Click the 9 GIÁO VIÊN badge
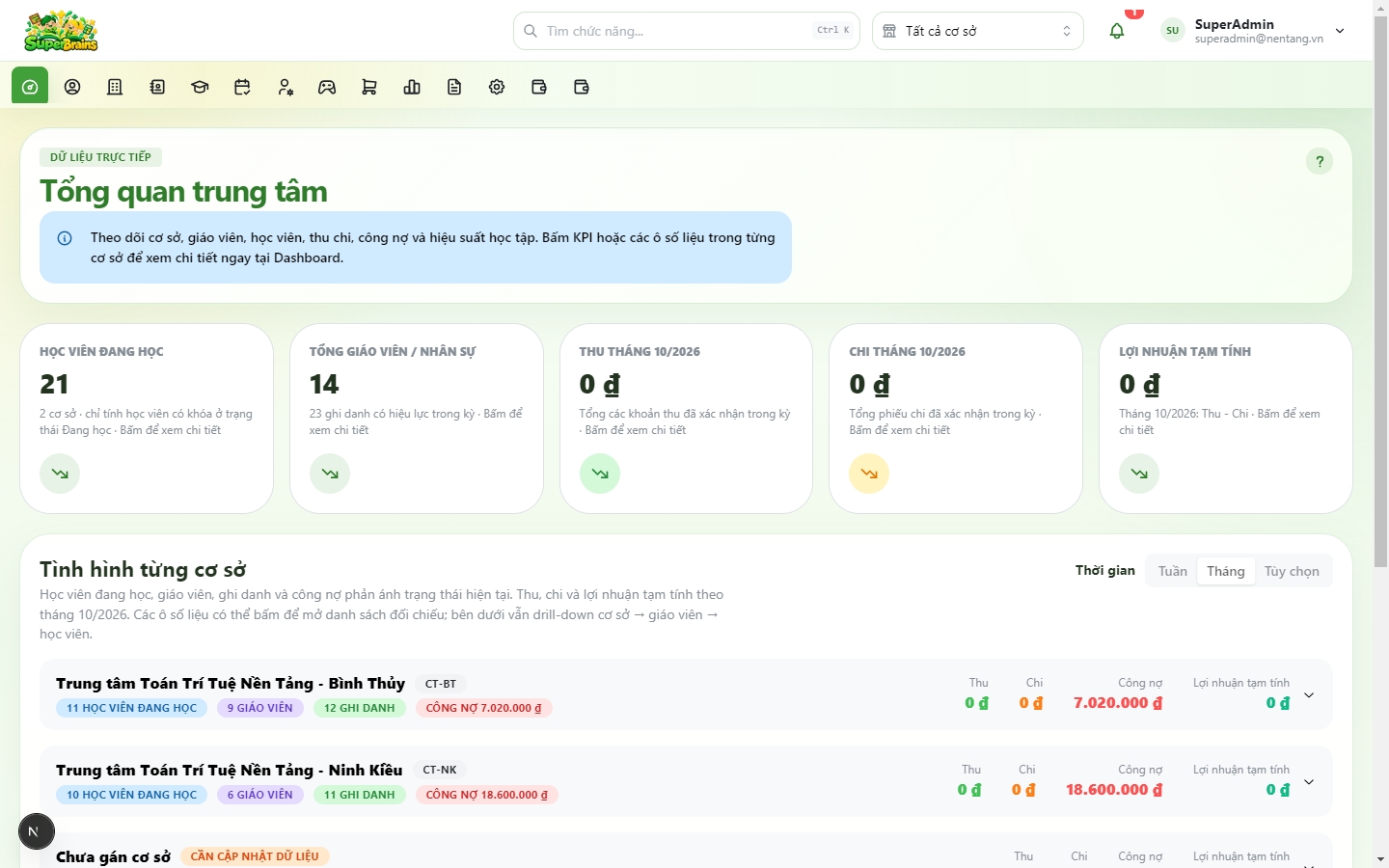 pos(260,708)
